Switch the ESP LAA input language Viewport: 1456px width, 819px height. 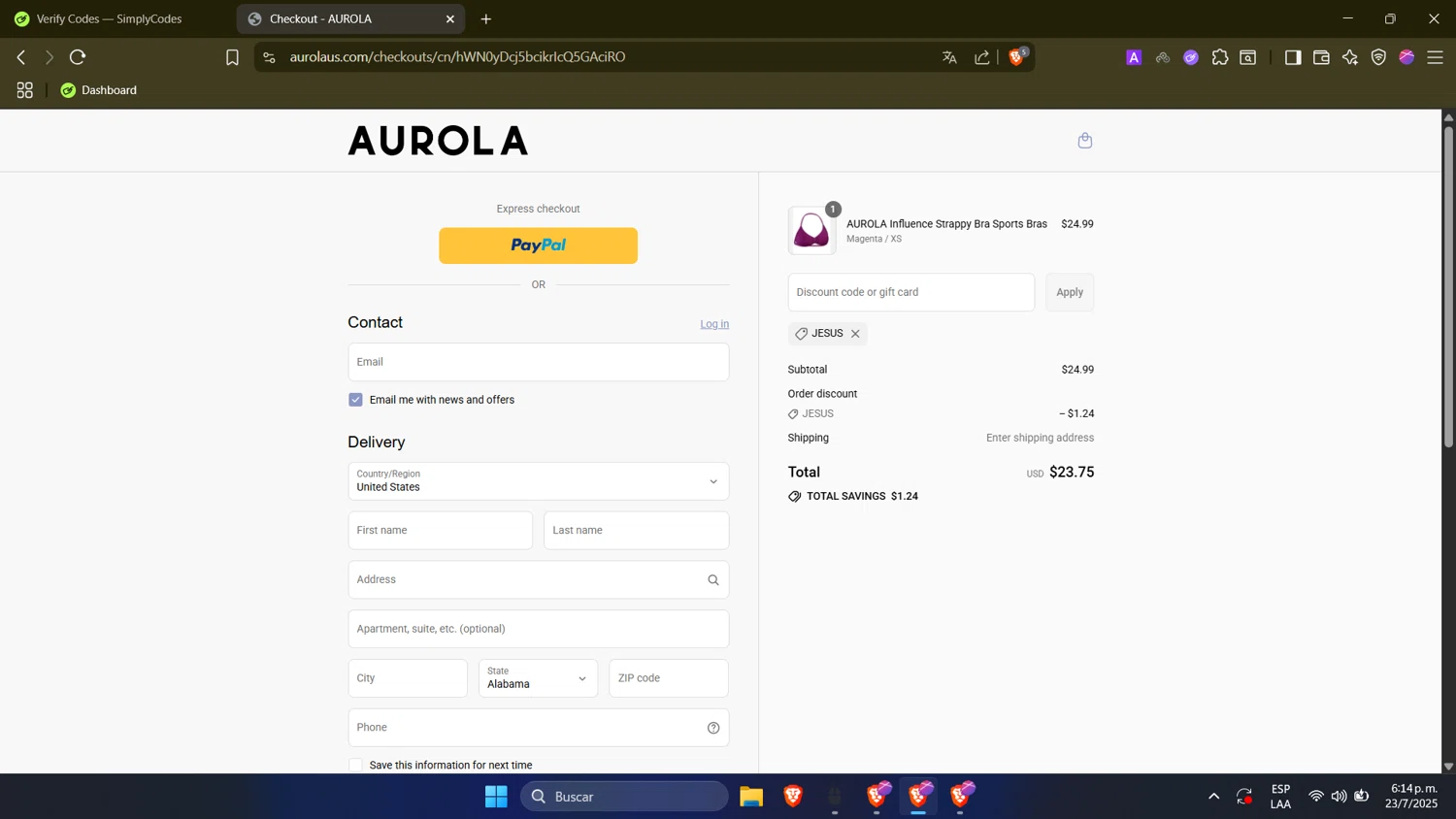1280,797
